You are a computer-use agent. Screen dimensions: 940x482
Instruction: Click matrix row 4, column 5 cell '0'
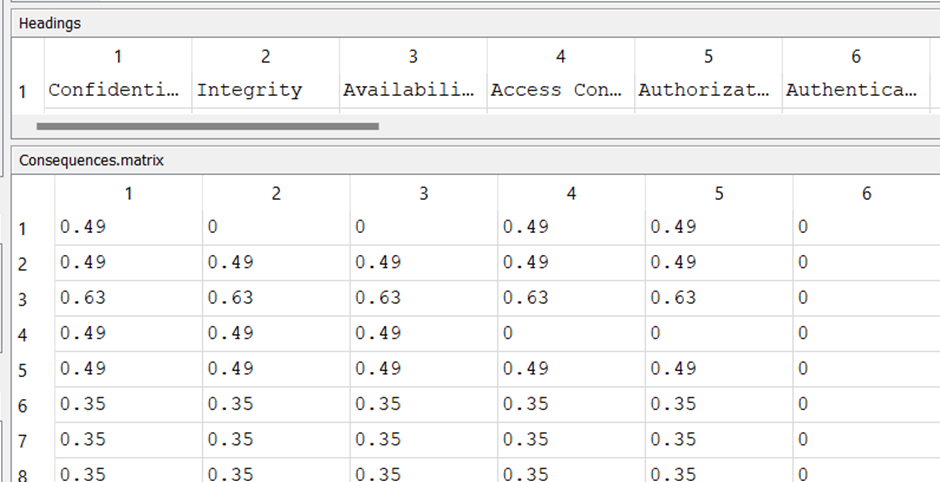tap(718, 333)
